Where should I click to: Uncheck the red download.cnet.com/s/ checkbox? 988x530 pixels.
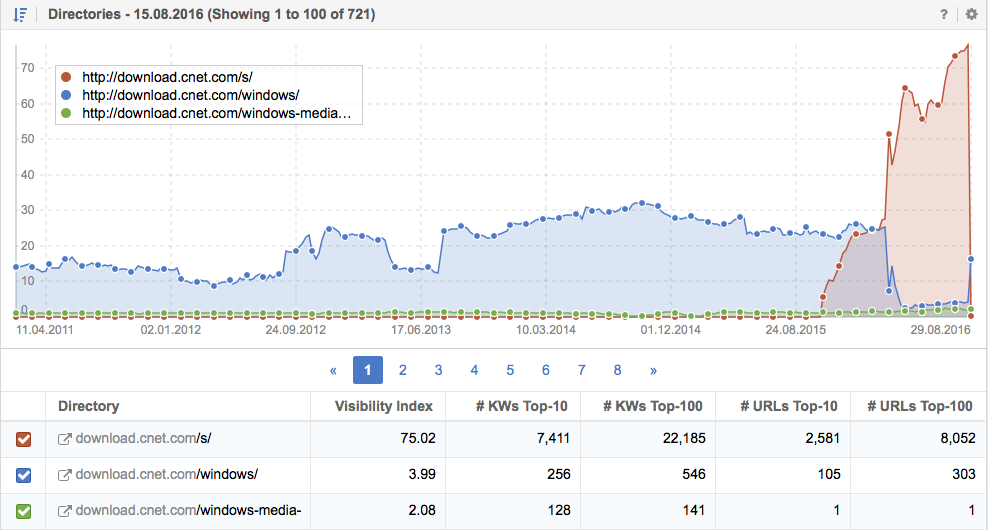(x=23, y=439)
